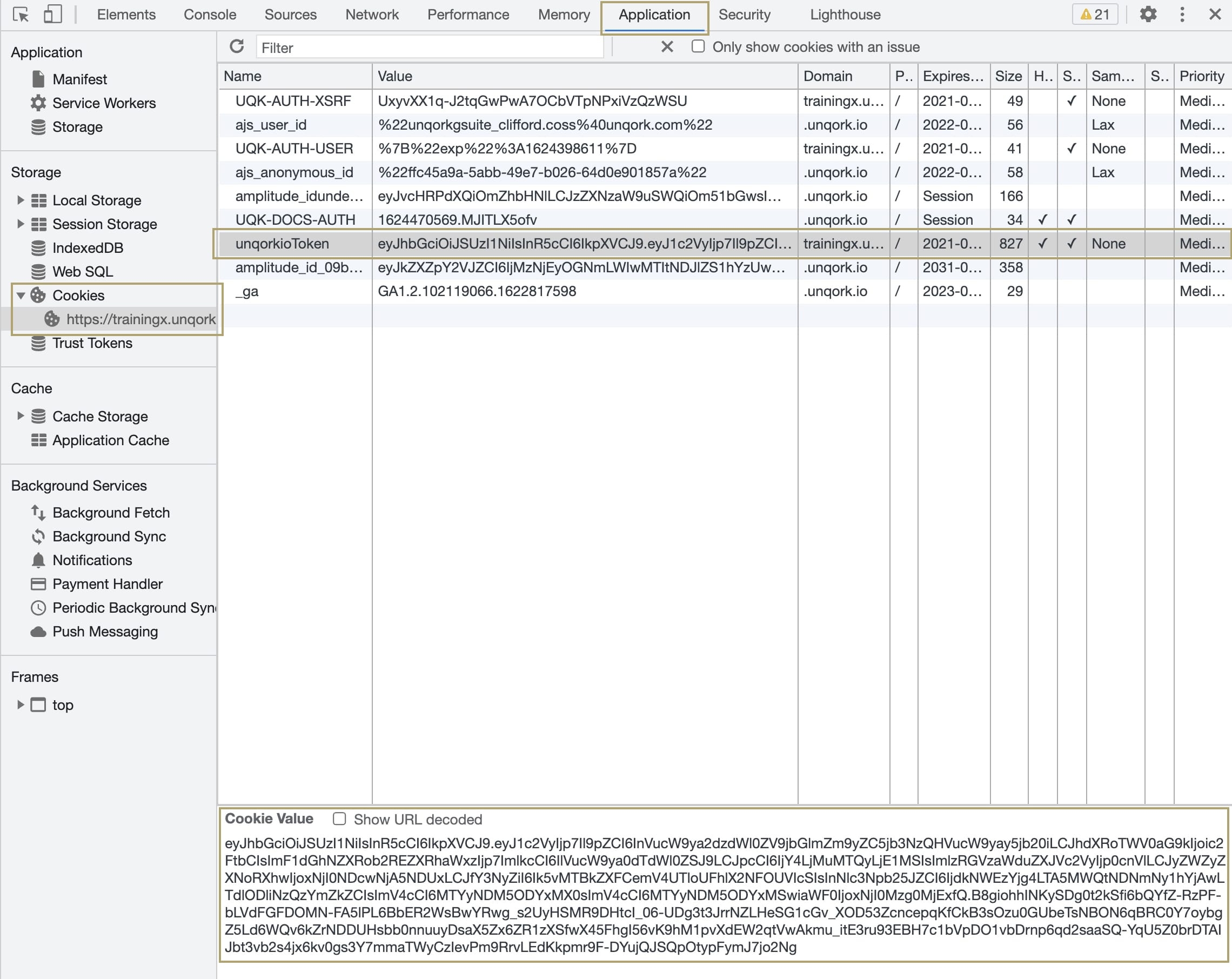Open the Memory tab
The width and height of the screenshot is (1232, 979).
pyautogui.click(x=564, y=15)
